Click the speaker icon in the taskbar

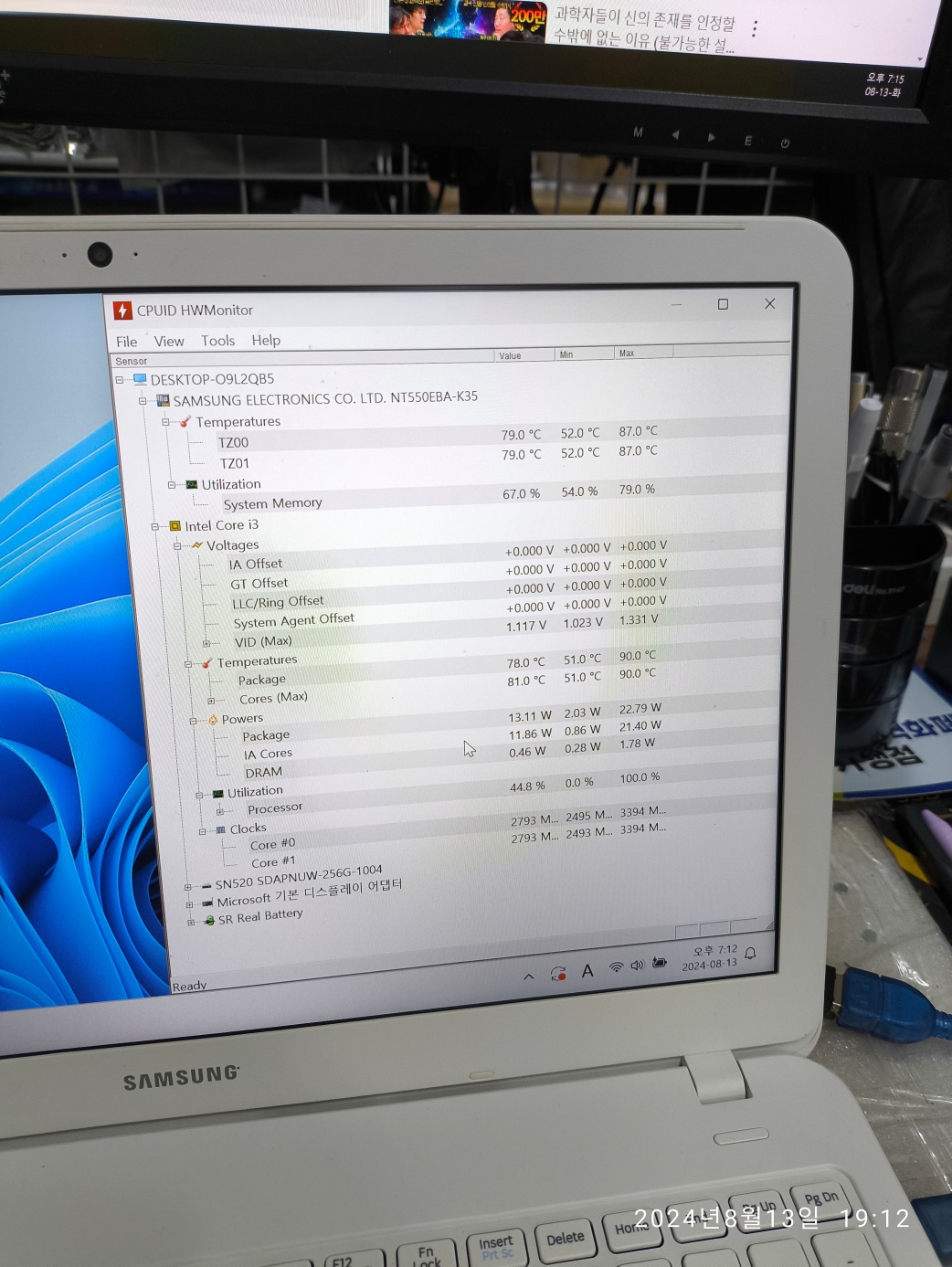click(x=637, y=966)
